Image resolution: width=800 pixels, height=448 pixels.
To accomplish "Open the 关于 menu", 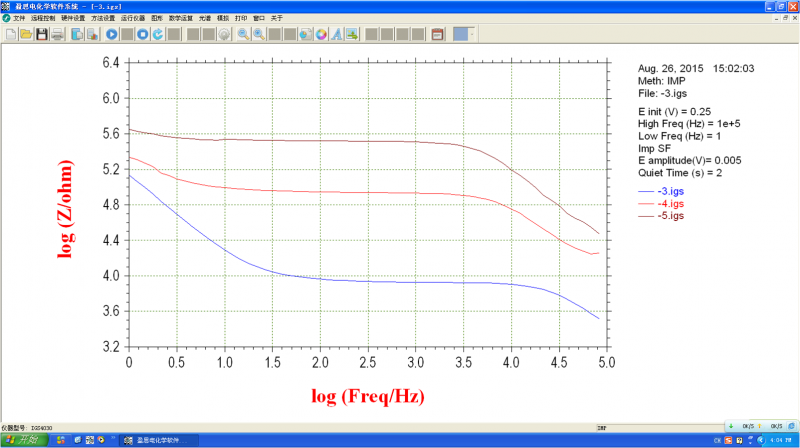I will 277,18.
